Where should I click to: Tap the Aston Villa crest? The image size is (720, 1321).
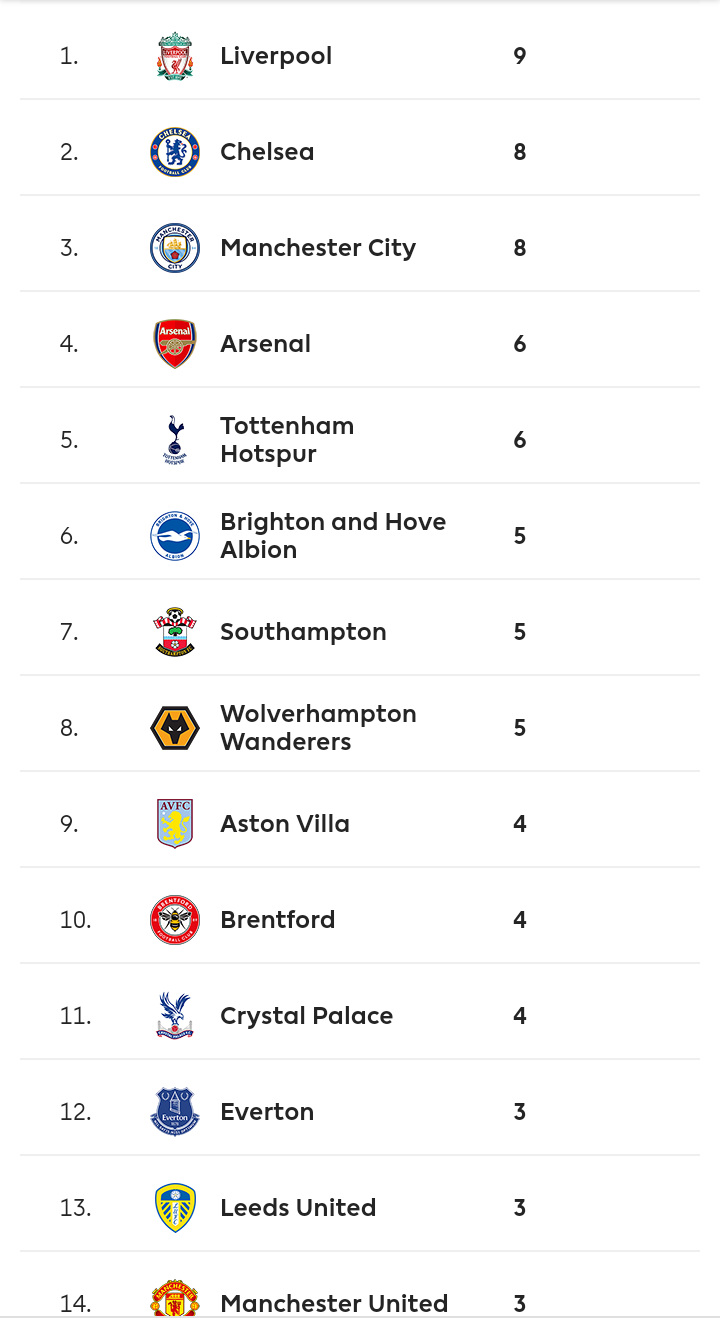(x=175, y=824)
